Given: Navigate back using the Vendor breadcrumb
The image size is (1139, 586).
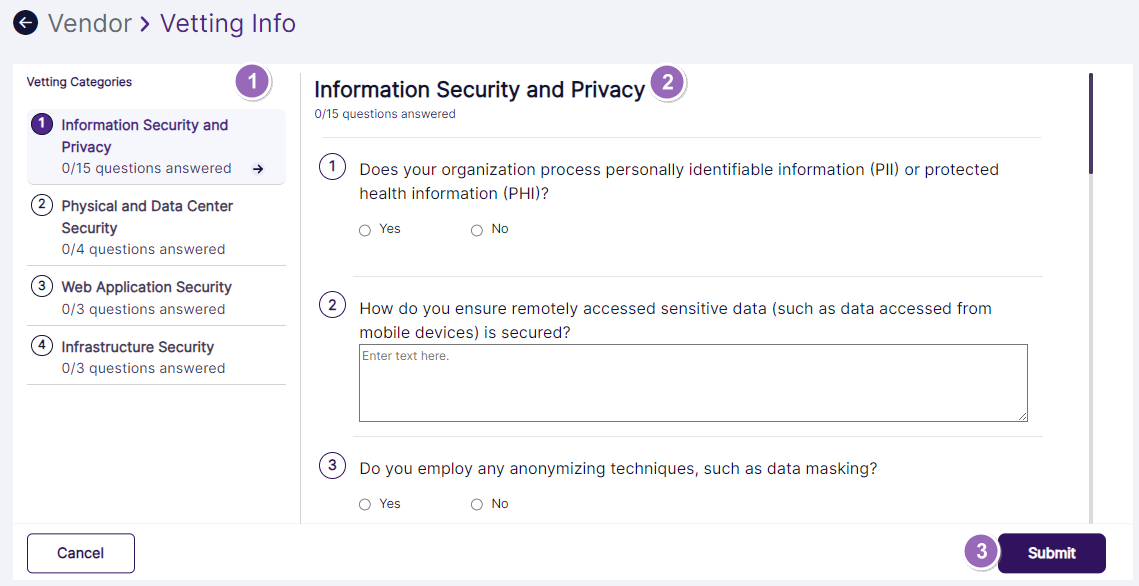Looking at the screenshot, I should pyautogui.click(x=90, y=22).
